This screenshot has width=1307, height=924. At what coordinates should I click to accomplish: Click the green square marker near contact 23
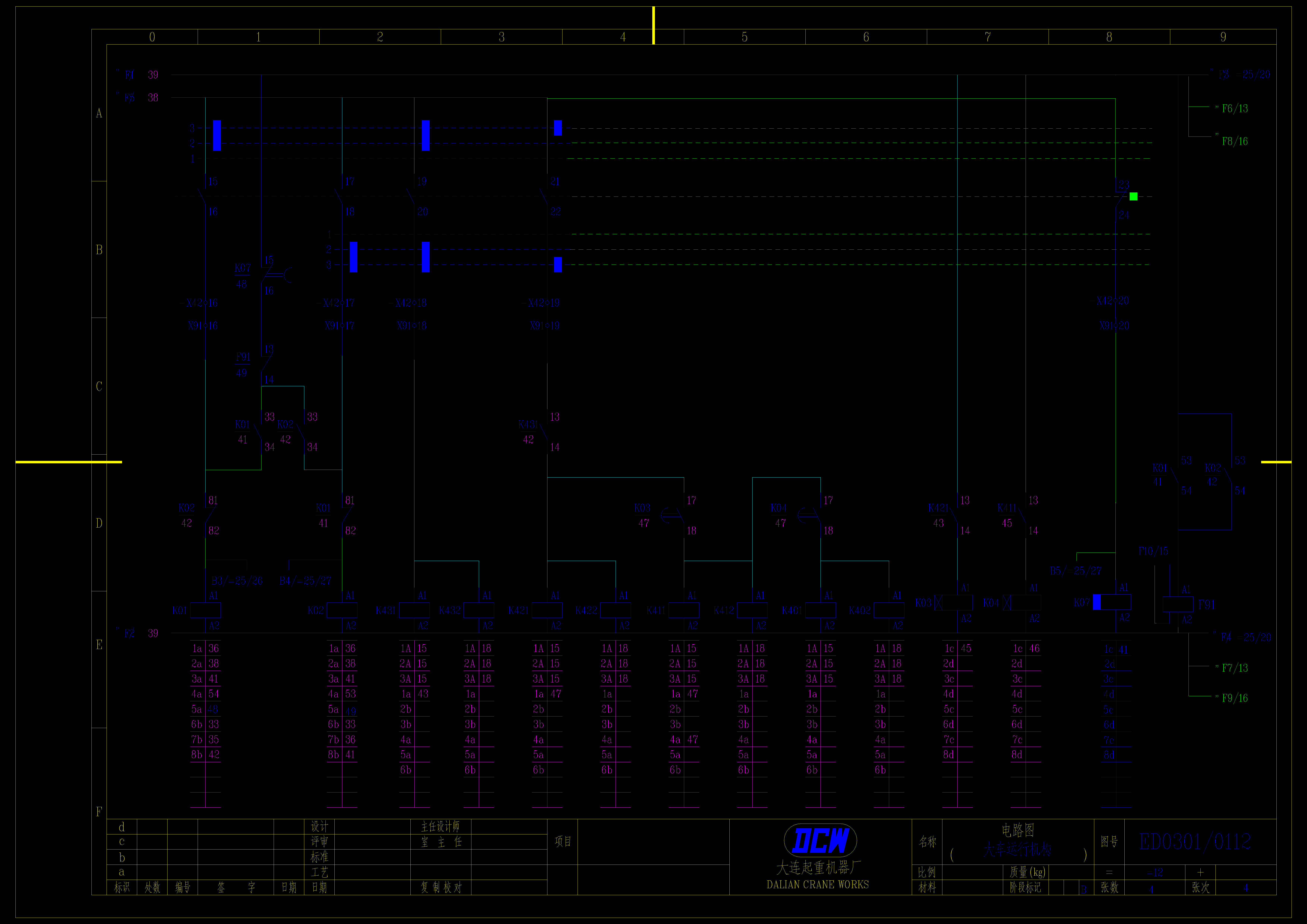(x=1133, y=196)
